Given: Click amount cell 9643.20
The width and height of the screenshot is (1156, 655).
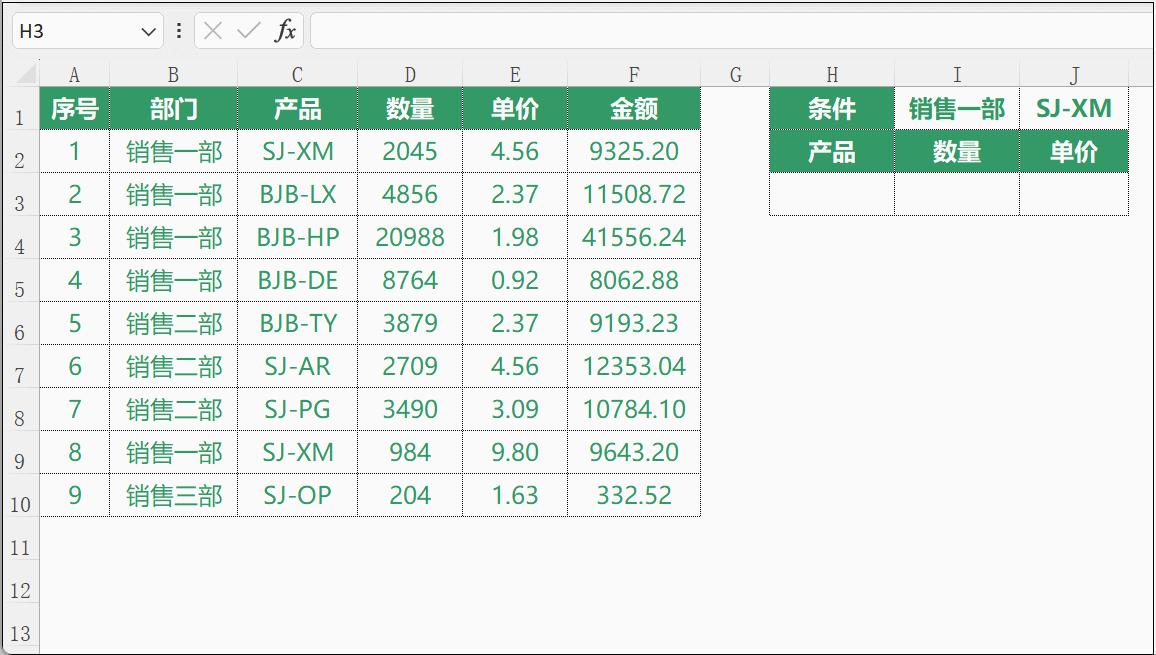Looking at the screenshot, I should [634, 452].
